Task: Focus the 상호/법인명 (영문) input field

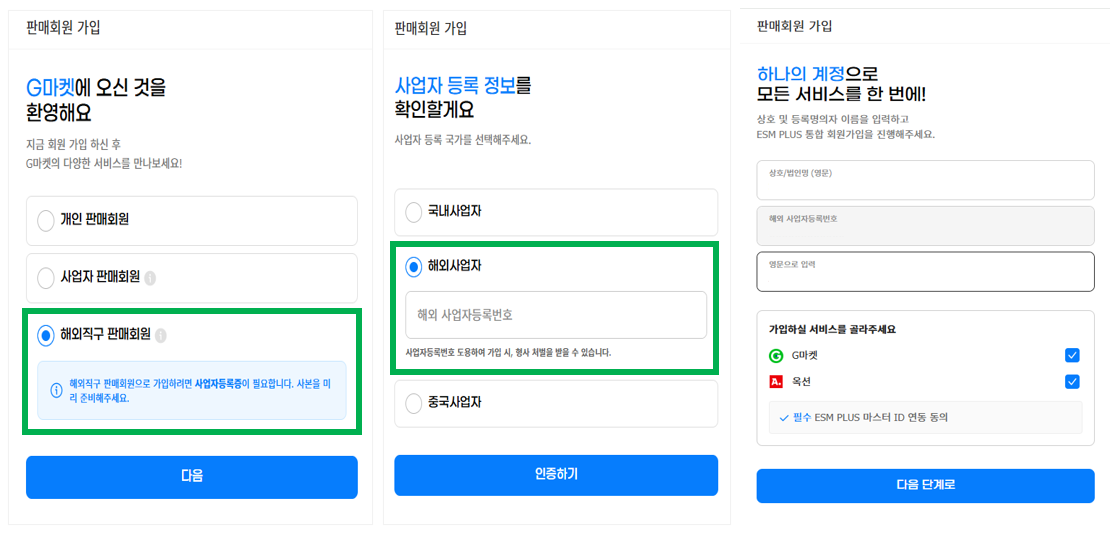Action: tap(925, 180)
